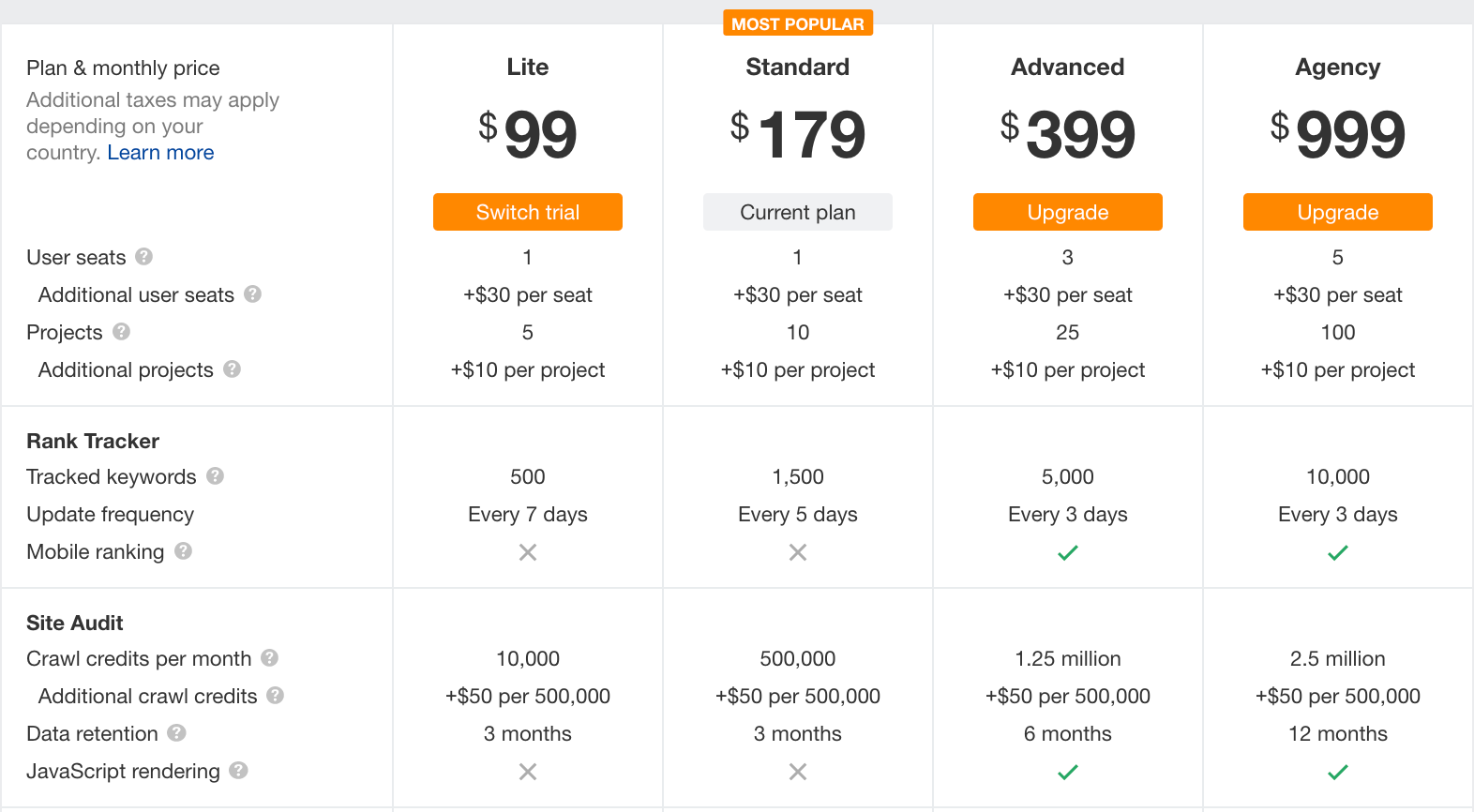Click the help icon next to User seats
Viewport: 1474px width, 812px height.
tap(143, 256)
